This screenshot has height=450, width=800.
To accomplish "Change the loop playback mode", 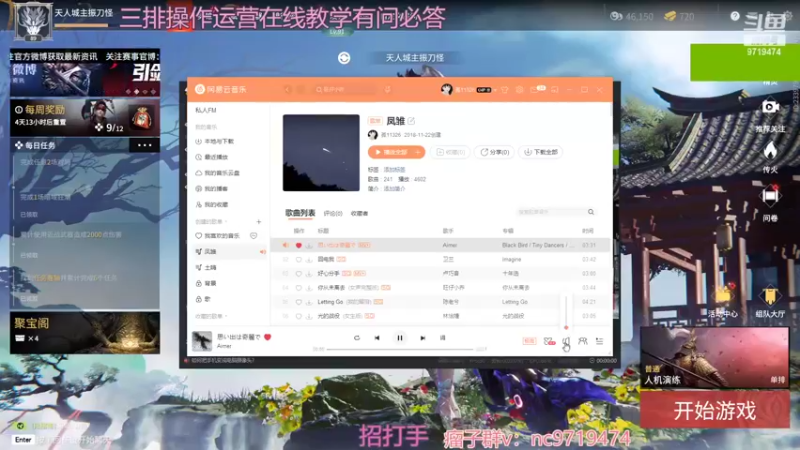I will pyautogui.click(x=357, y=338).
